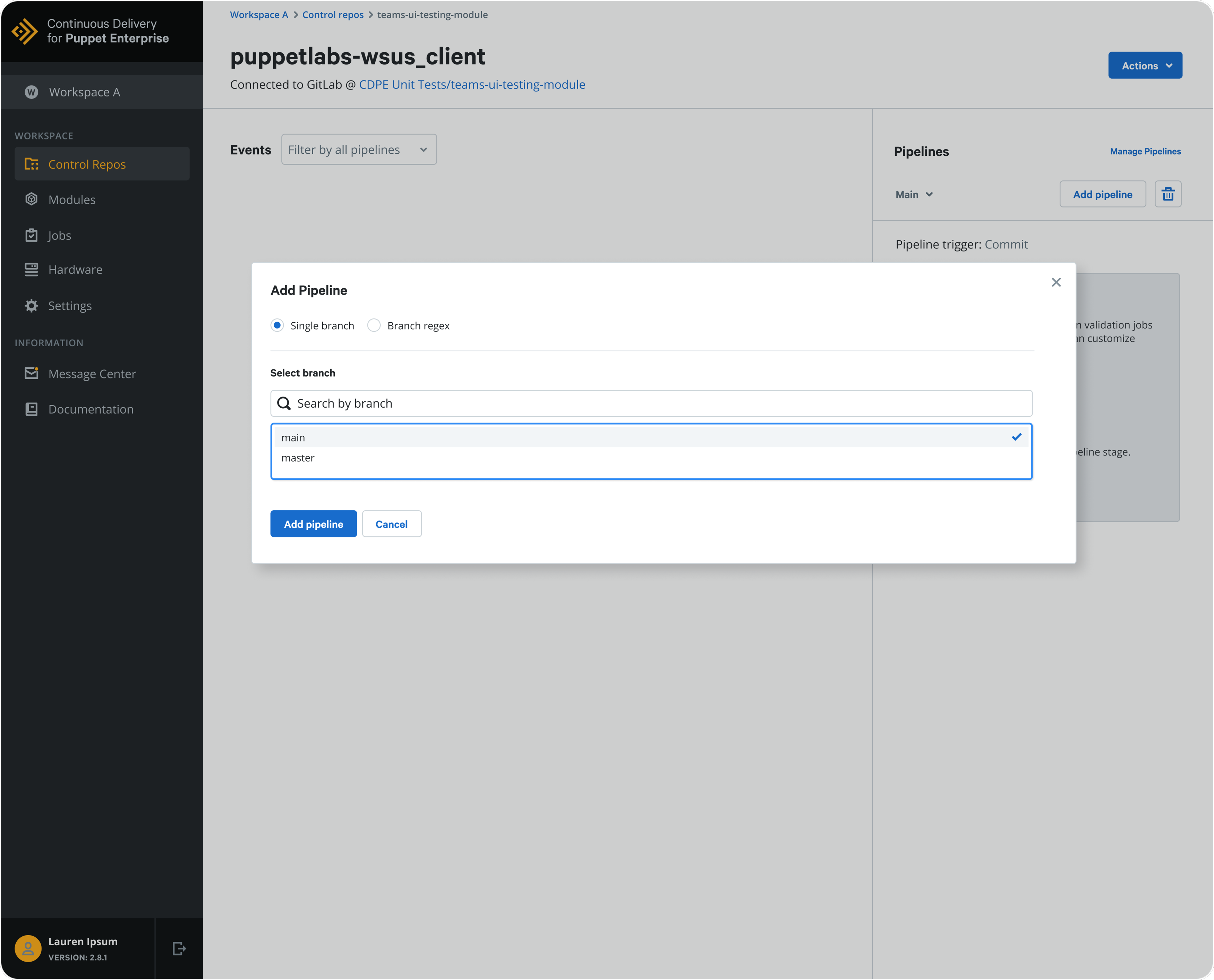Click the Search by branch field
This screenshot has width=1214, height=980.
651,403
